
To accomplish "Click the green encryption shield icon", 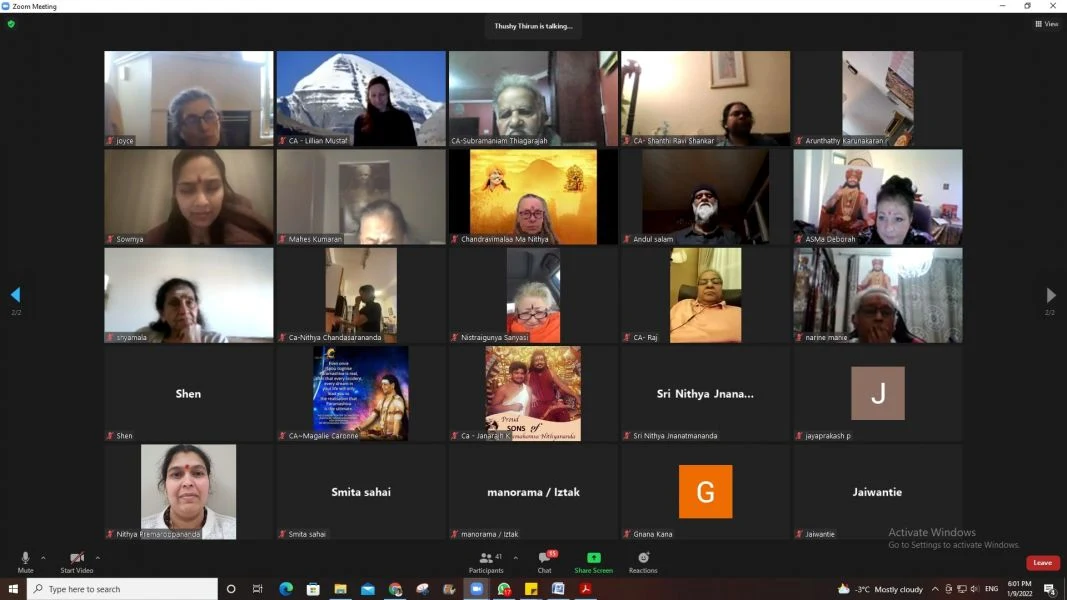I will 11,24.
